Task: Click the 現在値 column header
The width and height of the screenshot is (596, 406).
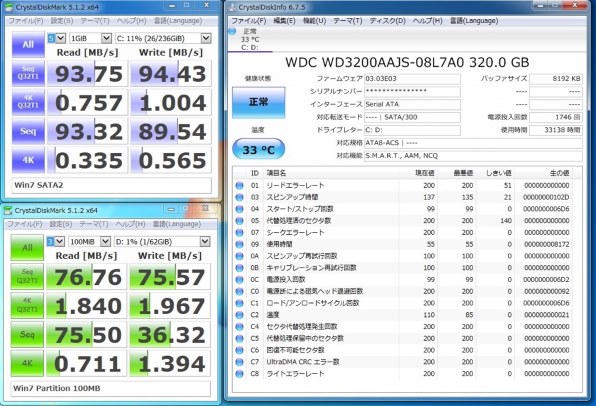Action: (418, 173)
